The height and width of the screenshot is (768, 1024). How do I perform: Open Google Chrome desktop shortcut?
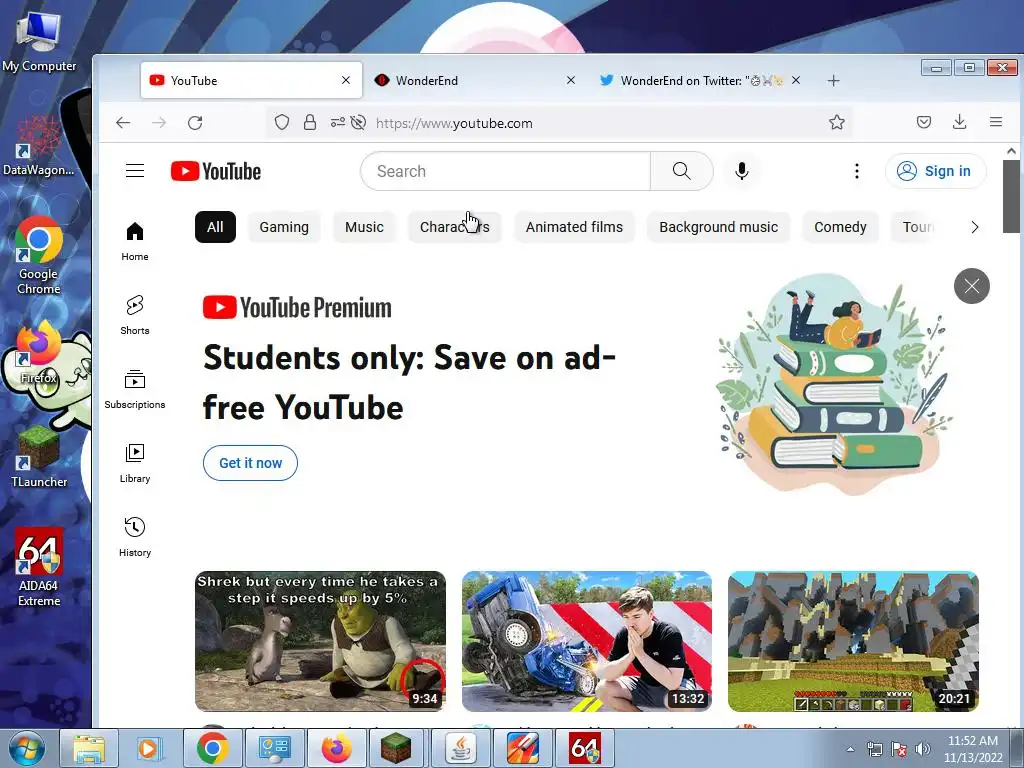(x=39, y=255)
